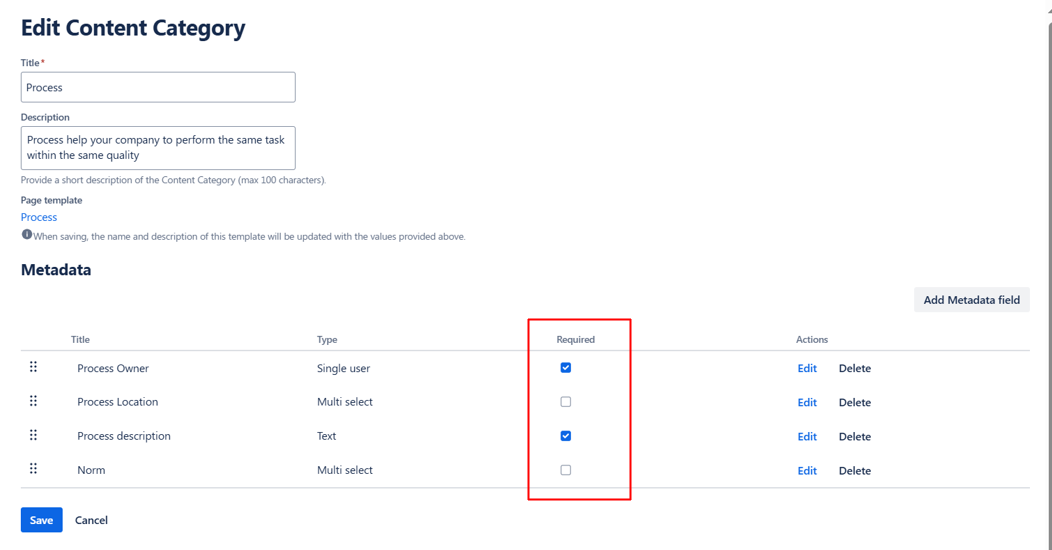
Task: Click drag handle icon for Norm row
Action: point(33,469)
